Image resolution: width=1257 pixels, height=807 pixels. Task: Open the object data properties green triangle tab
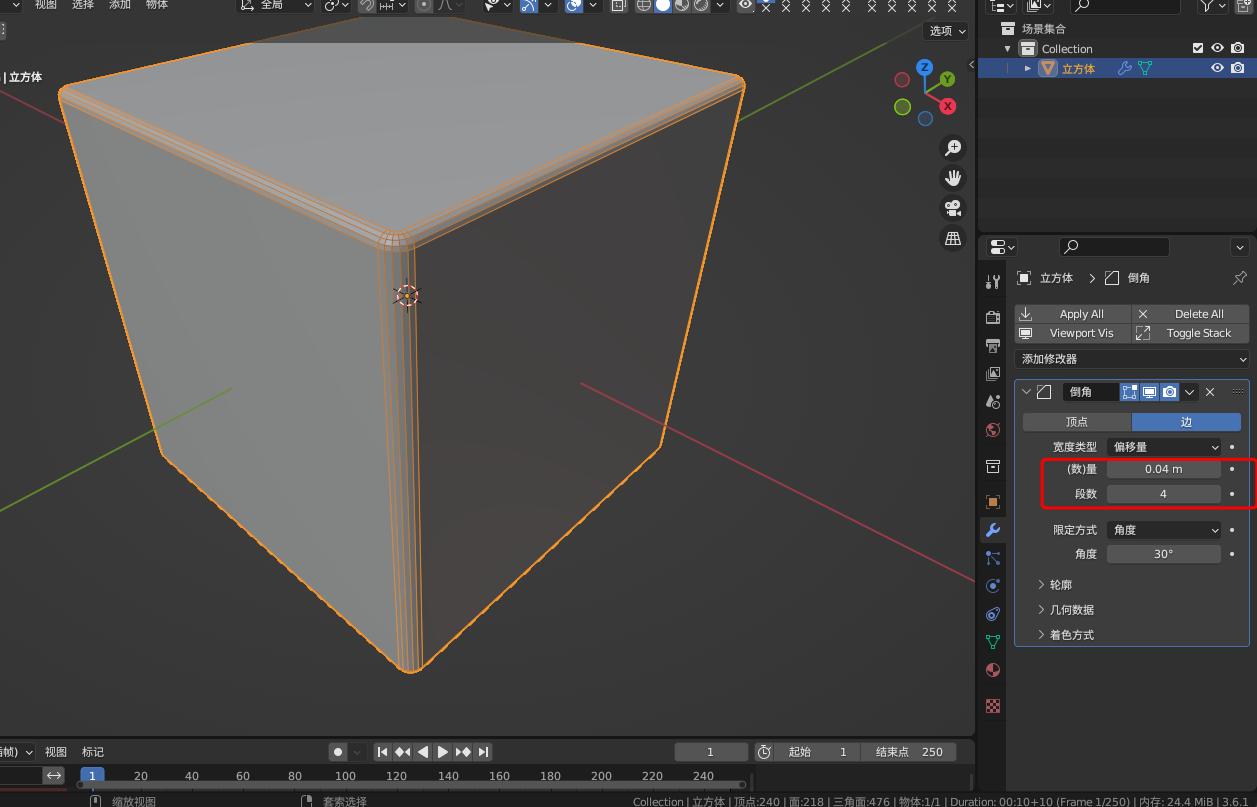tap(993, 642)
